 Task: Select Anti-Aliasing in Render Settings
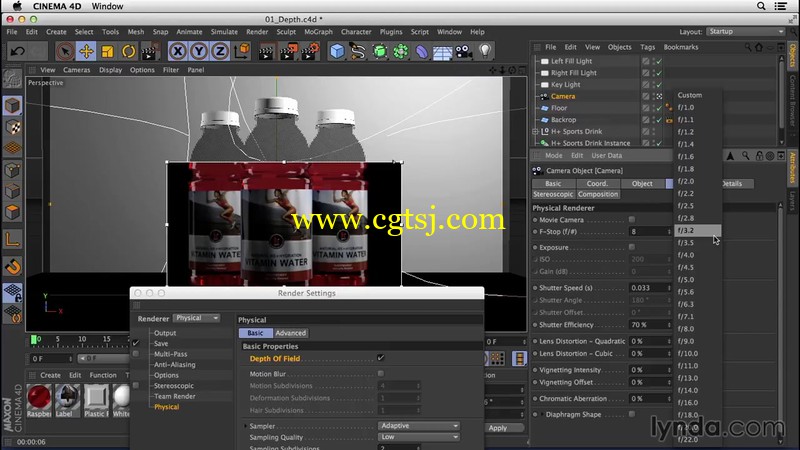(174, 364)
